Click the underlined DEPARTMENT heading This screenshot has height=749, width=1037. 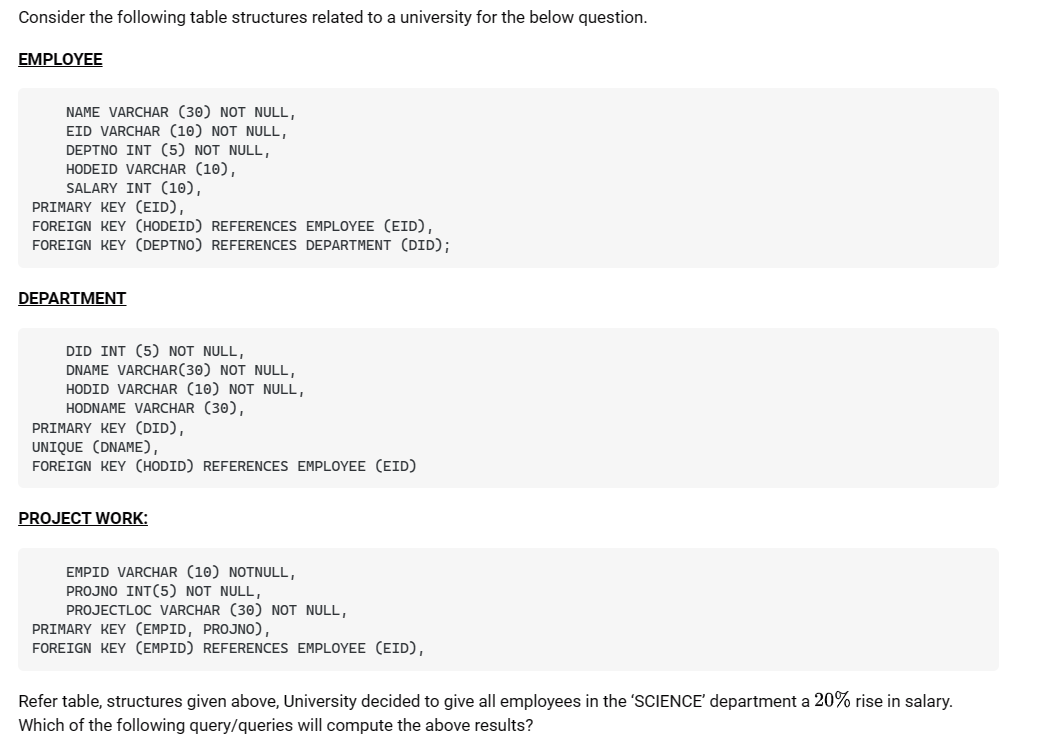click(x=72, y=298)
